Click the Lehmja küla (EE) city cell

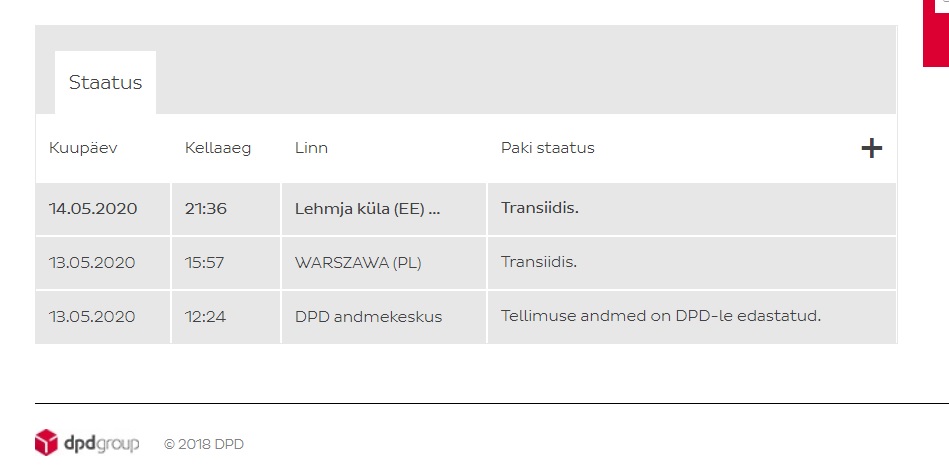pyautogui.click(x=384, y=209)
